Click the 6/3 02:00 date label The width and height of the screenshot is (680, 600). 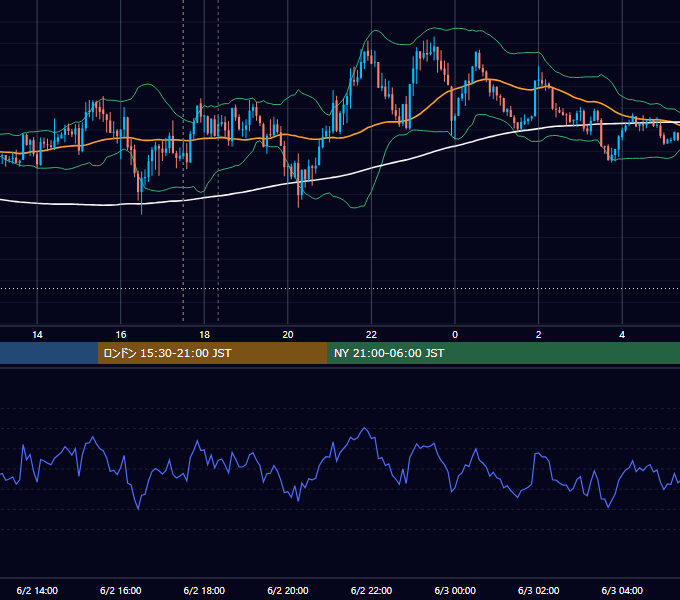(x=539, y=590)
